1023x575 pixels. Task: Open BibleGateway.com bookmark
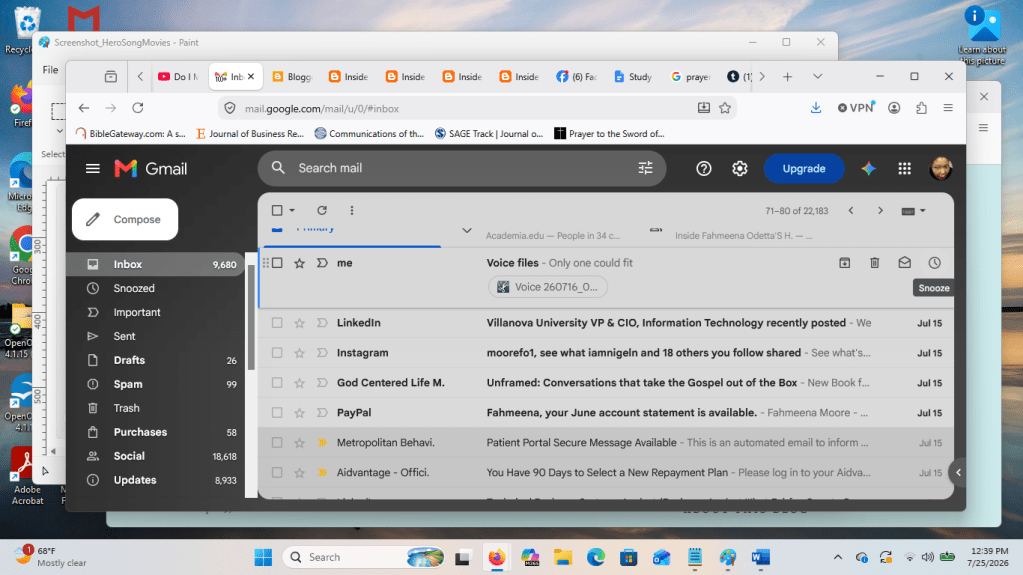131,134
